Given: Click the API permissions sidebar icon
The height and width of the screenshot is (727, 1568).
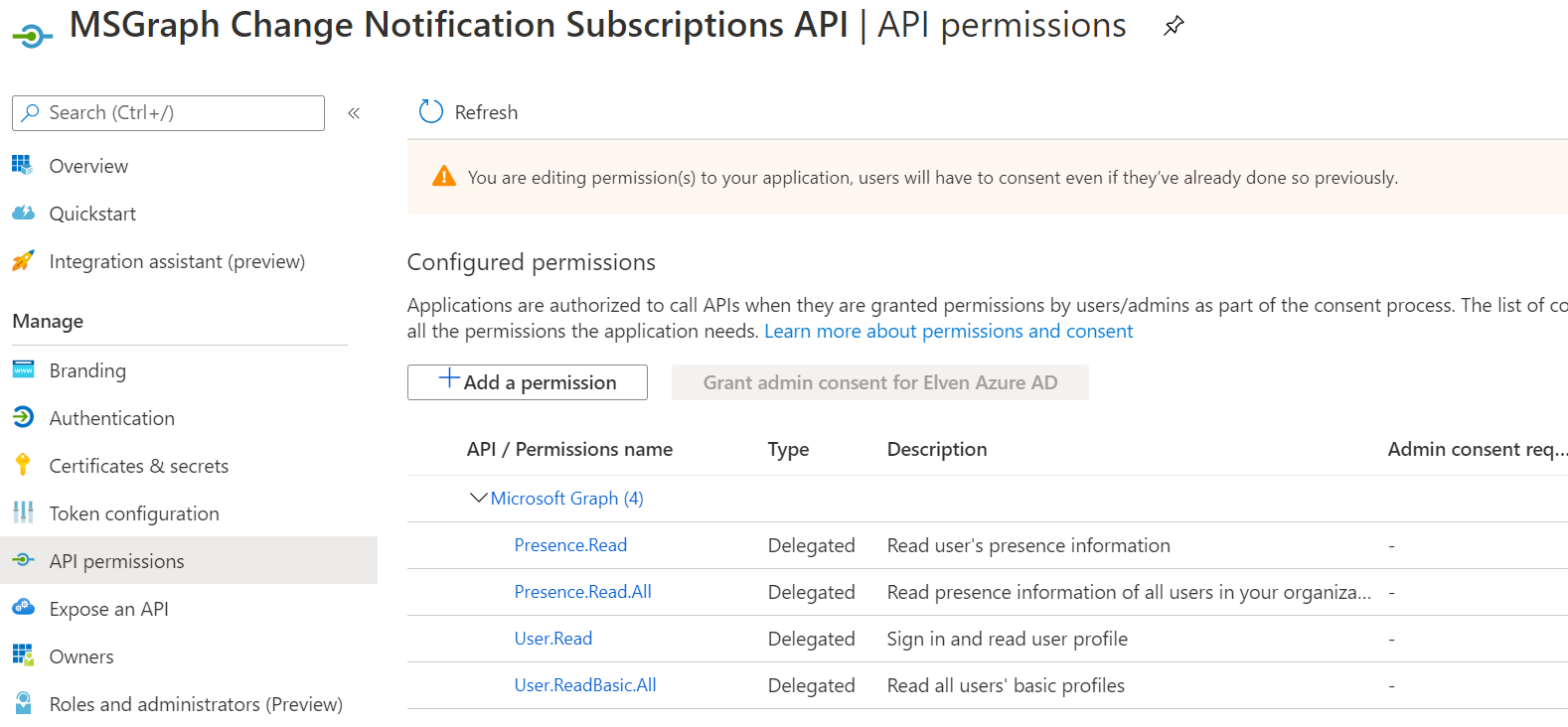Looking at the screenshot, I should pos(23,560).
